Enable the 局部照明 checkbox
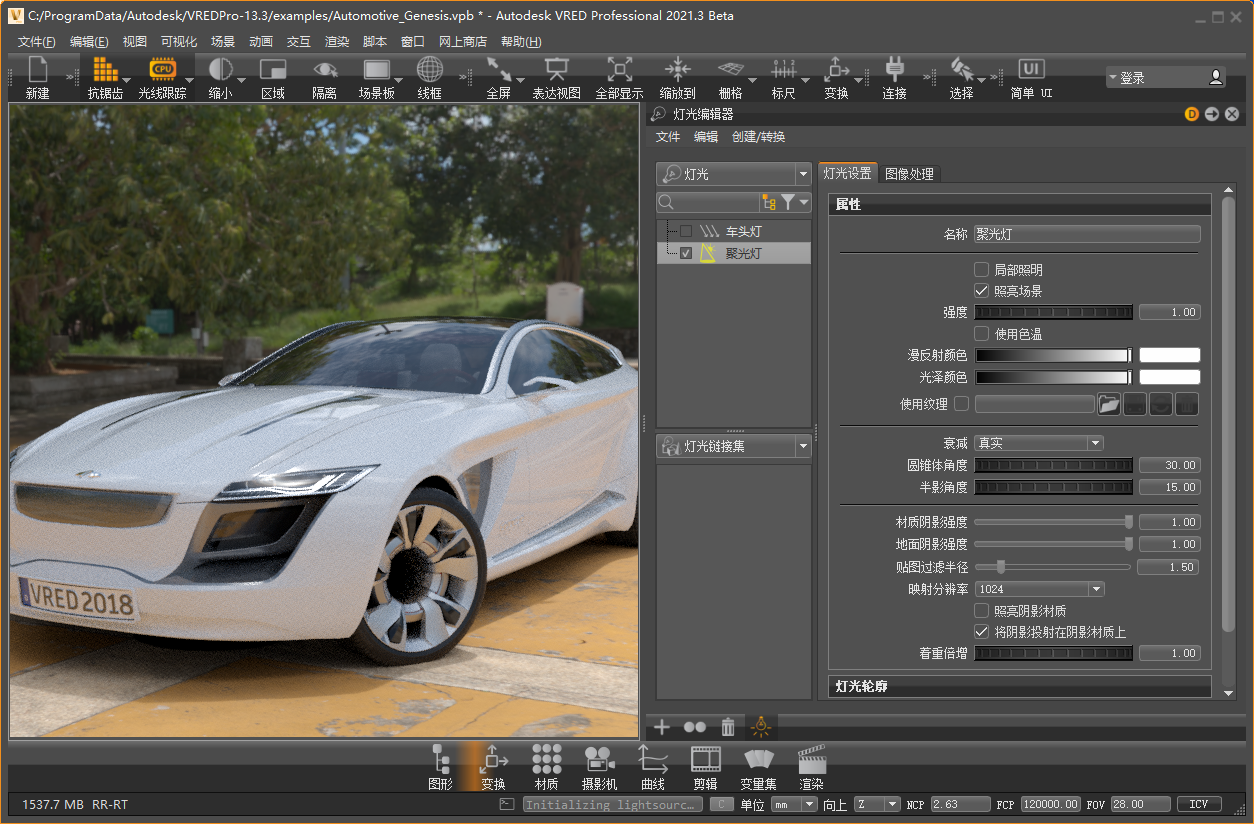This screenshot has width=1254, height=824. (982, 270)
